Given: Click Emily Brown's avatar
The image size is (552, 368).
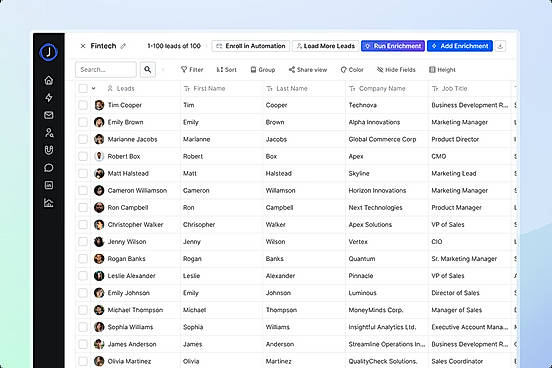Looking at the screenshot, I should pyautogui.click(x=99, y=122).
